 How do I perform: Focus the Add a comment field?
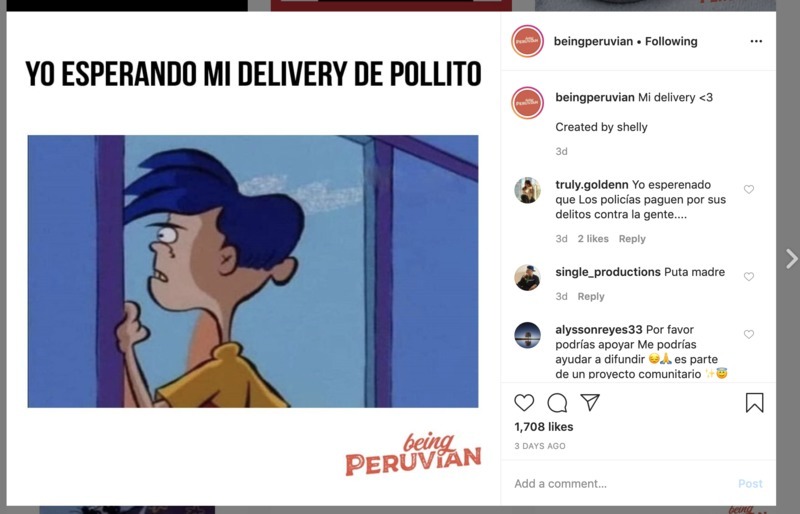(622, 483)
